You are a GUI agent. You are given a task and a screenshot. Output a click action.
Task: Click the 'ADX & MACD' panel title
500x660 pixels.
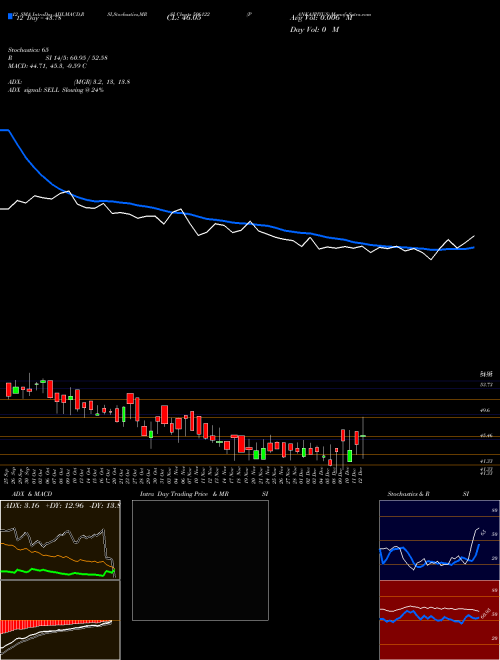32,494
